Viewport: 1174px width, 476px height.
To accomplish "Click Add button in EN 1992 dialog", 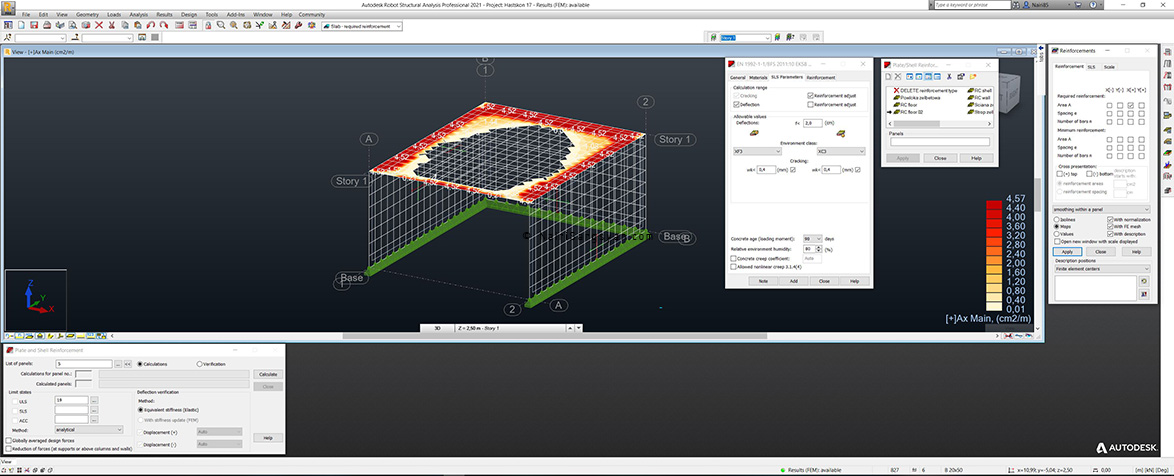I will click(793, 281).
